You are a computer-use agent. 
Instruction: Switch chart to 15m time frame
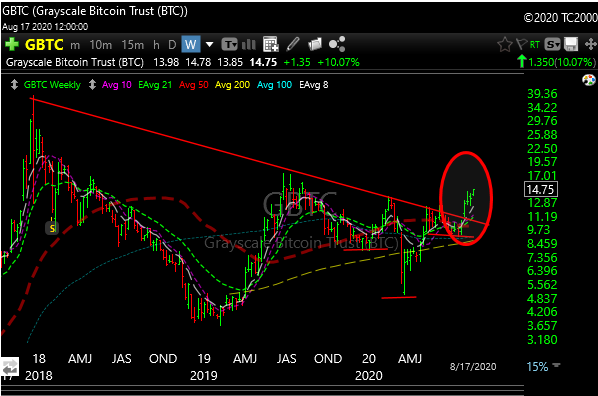[x=133, y=45]
